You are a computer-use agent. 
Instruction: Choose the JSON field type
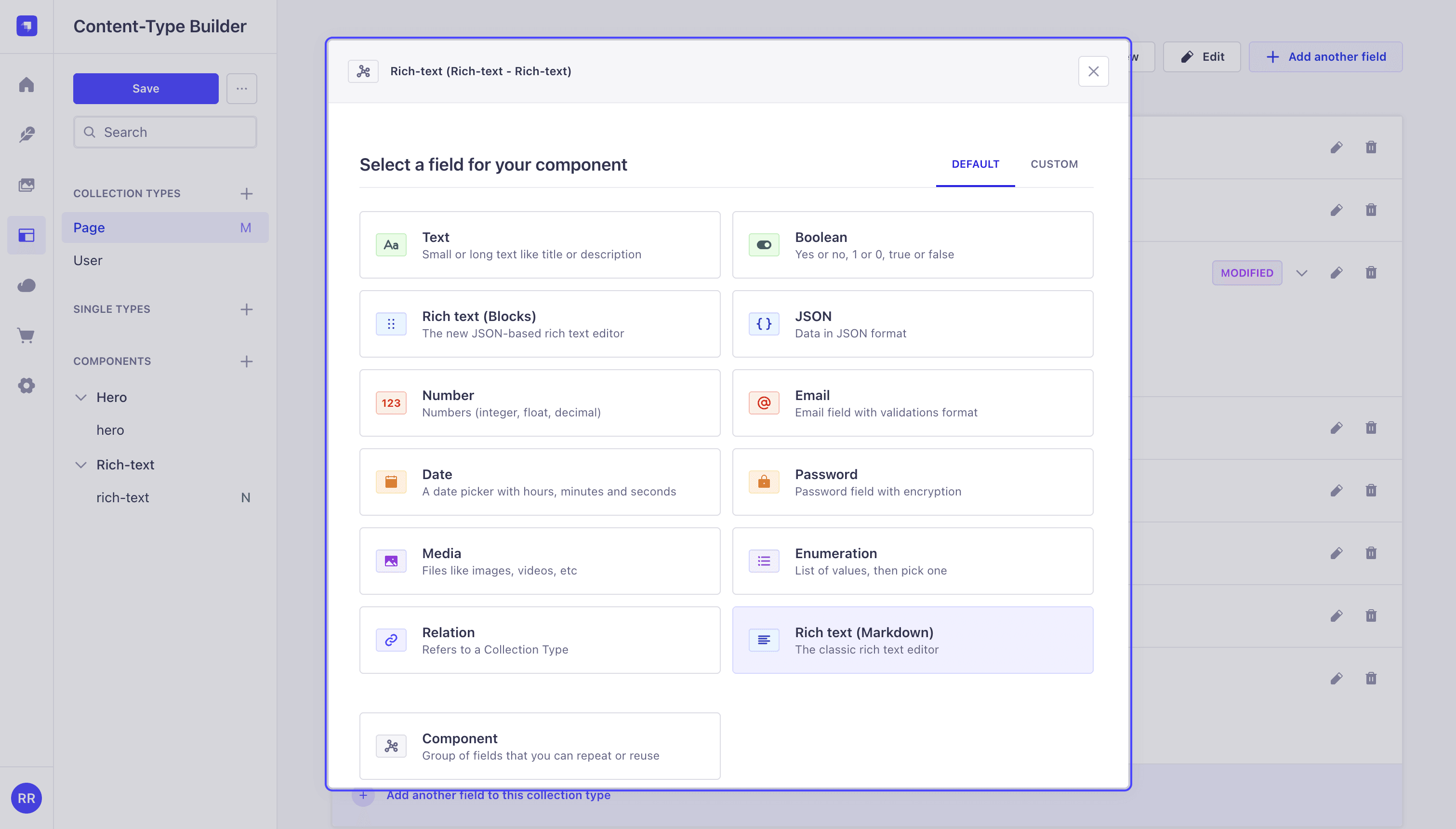click(x=913, y=324)
